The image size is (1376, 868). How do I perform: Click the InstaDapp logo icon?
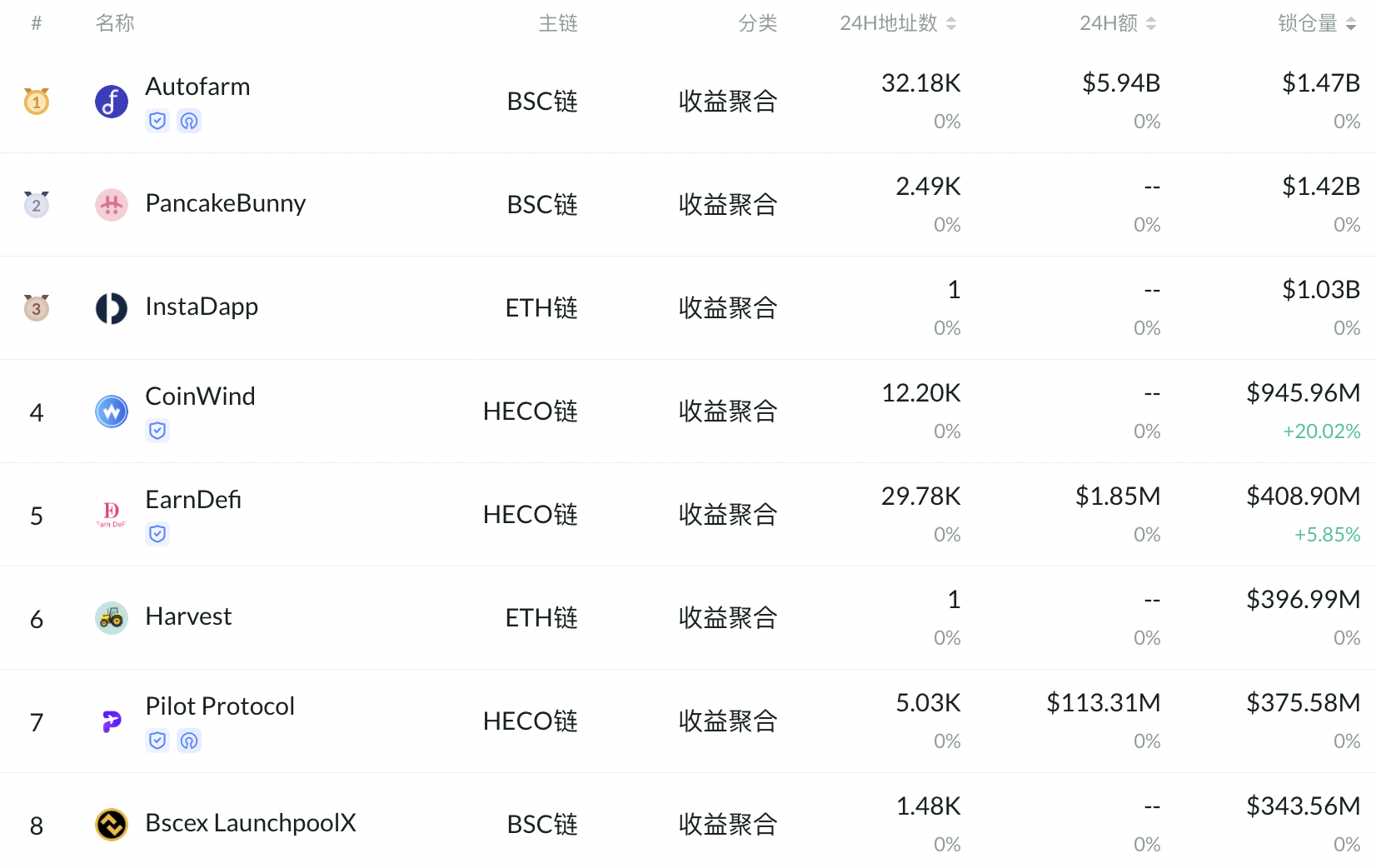[111, 307]
